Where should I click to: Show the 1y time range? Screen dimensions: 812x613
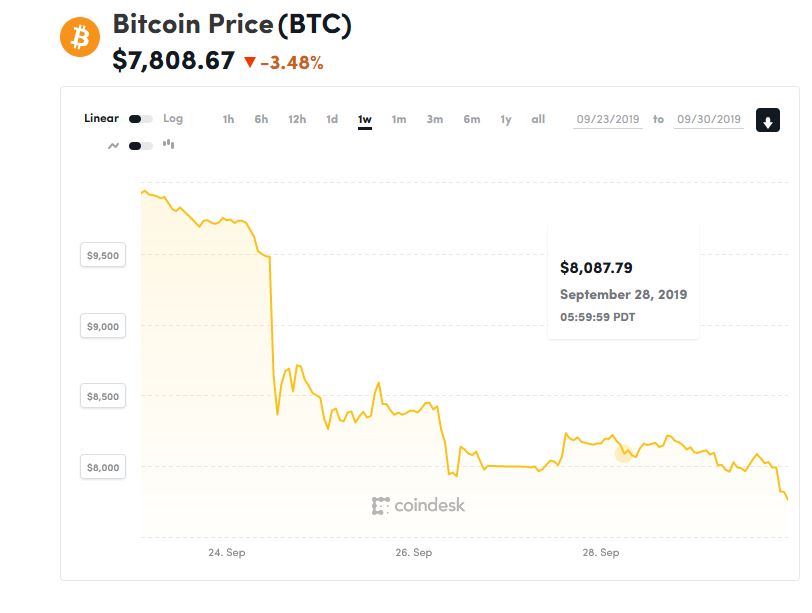pos(506,120)
